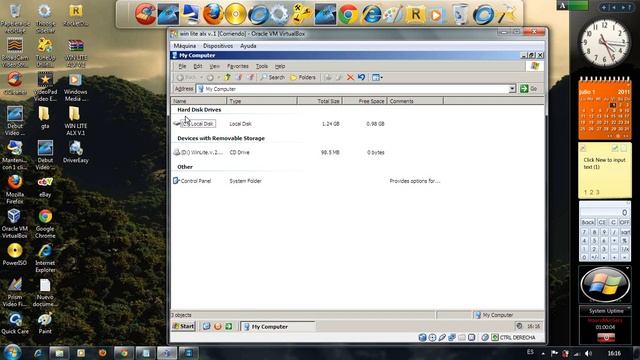Open the gta folder on the desktop
The image size is (640, 360).
point(44,118)
